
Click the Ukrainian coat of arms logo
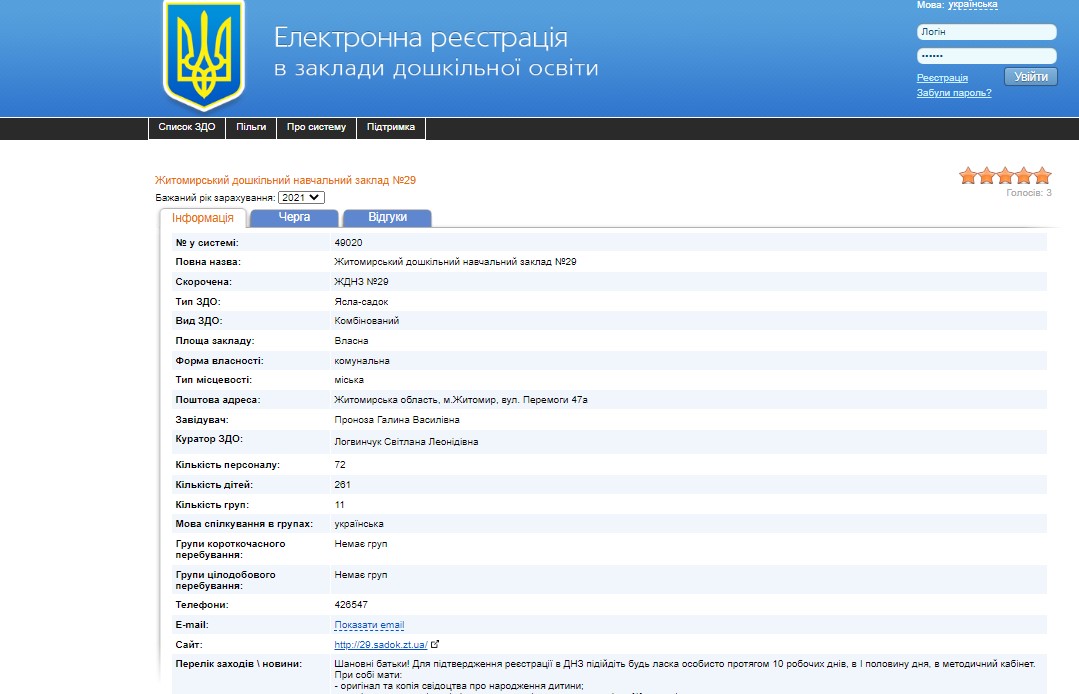click(204, 55)
